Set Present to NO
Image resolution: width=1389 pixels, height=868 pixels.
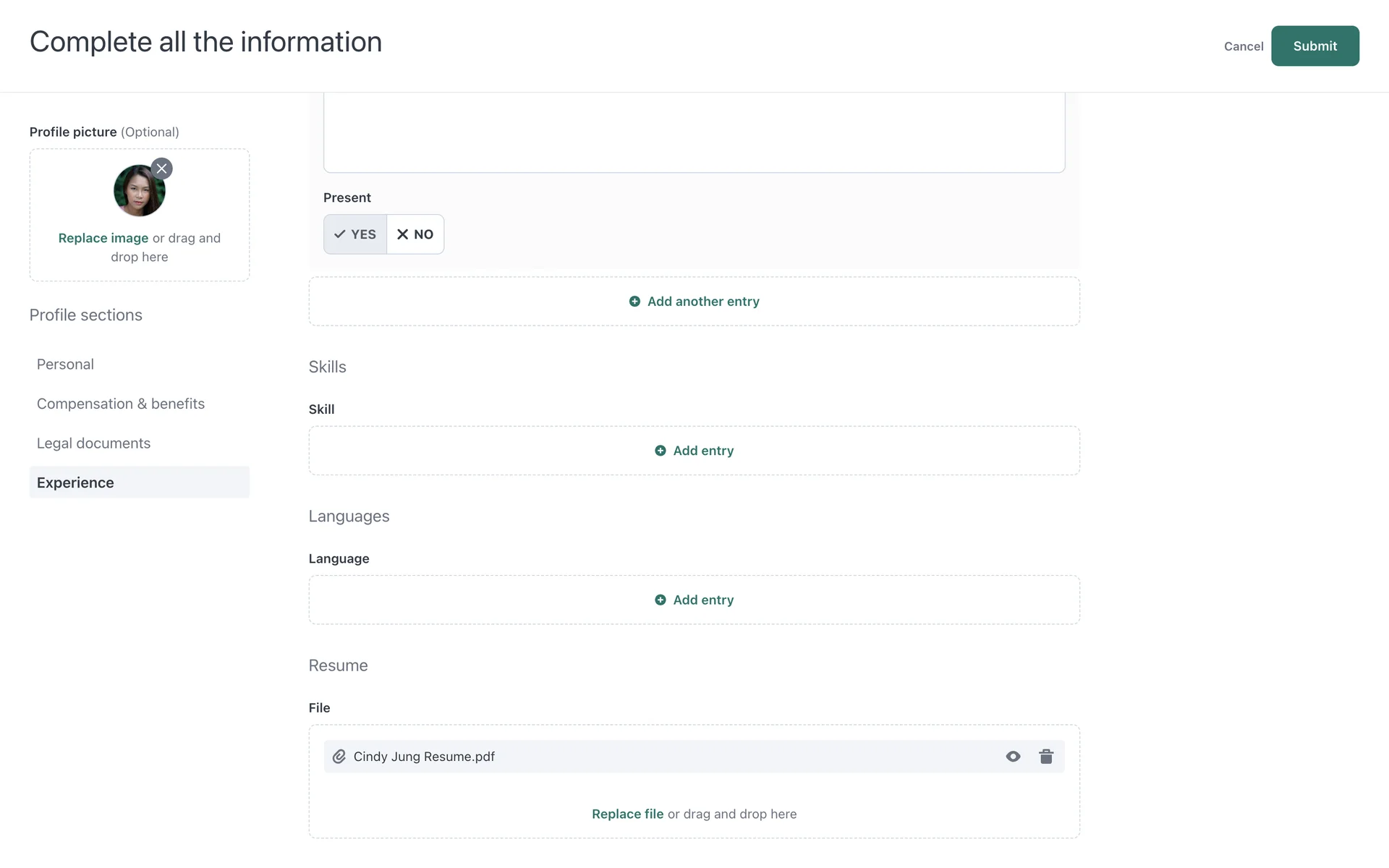point(415,234)
